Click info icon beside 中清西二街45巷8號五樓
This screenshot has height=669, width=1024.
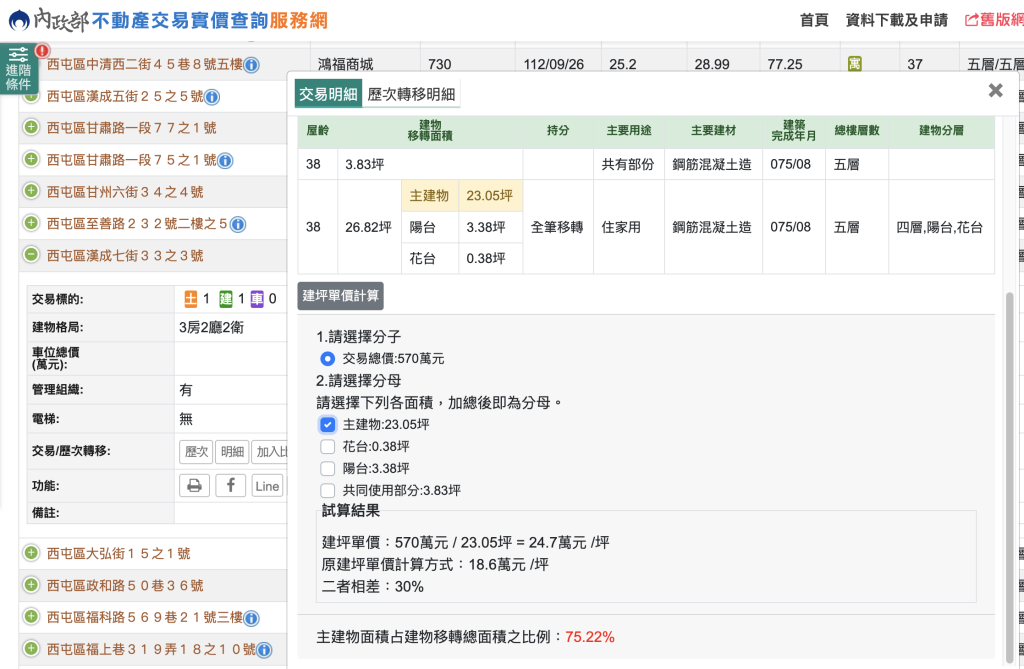point(252,65)
